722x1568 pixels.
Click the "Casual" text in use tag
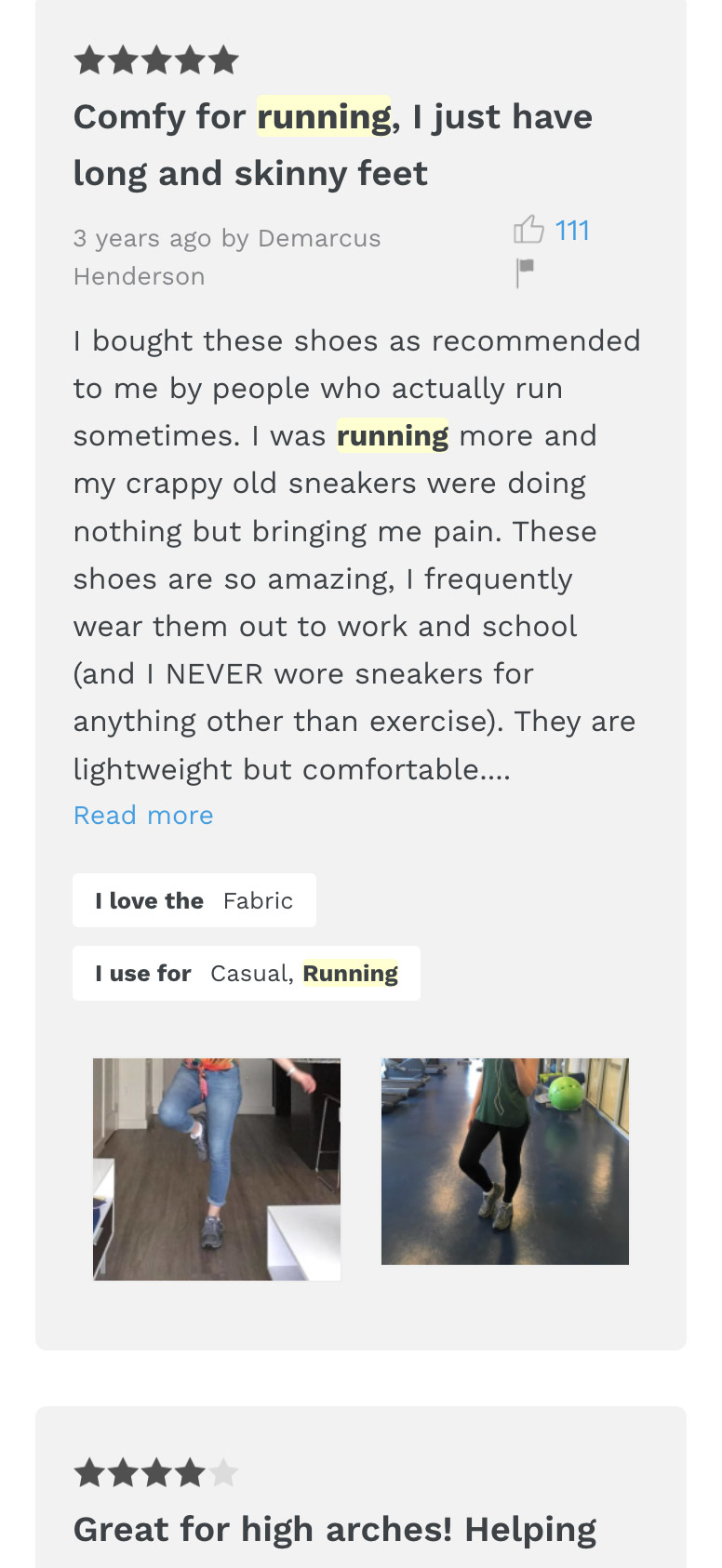click(251, 974)
